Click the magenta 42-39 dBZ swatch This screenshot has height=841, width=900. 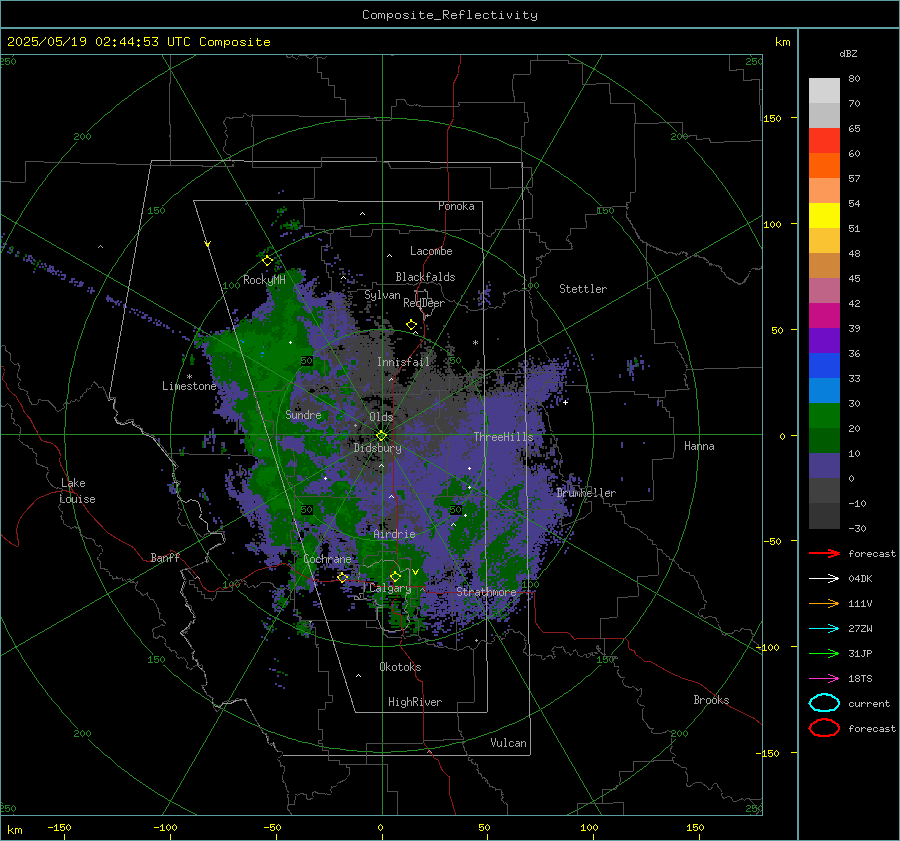824,316
